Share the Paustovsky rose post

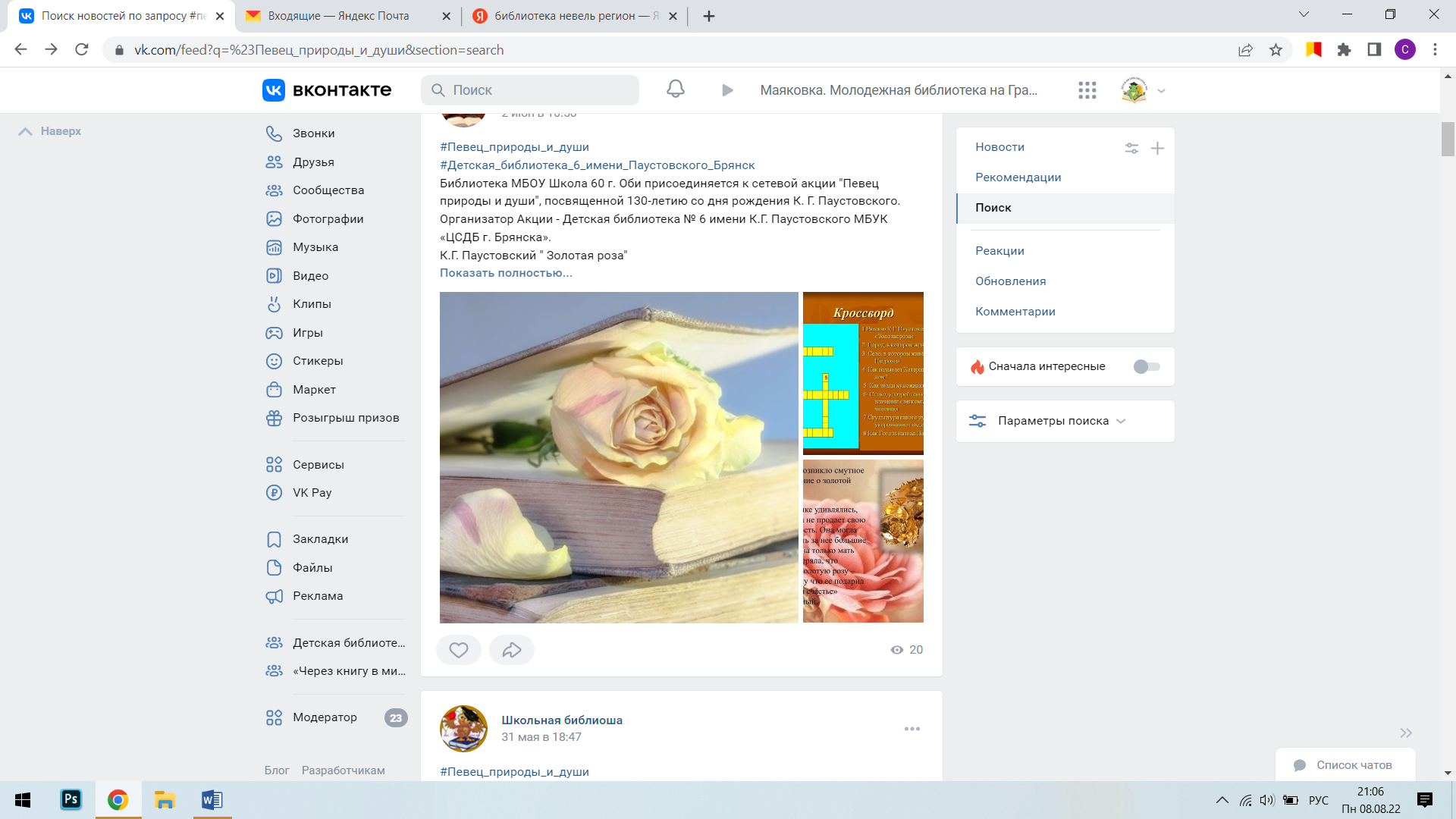coord(512,650)
